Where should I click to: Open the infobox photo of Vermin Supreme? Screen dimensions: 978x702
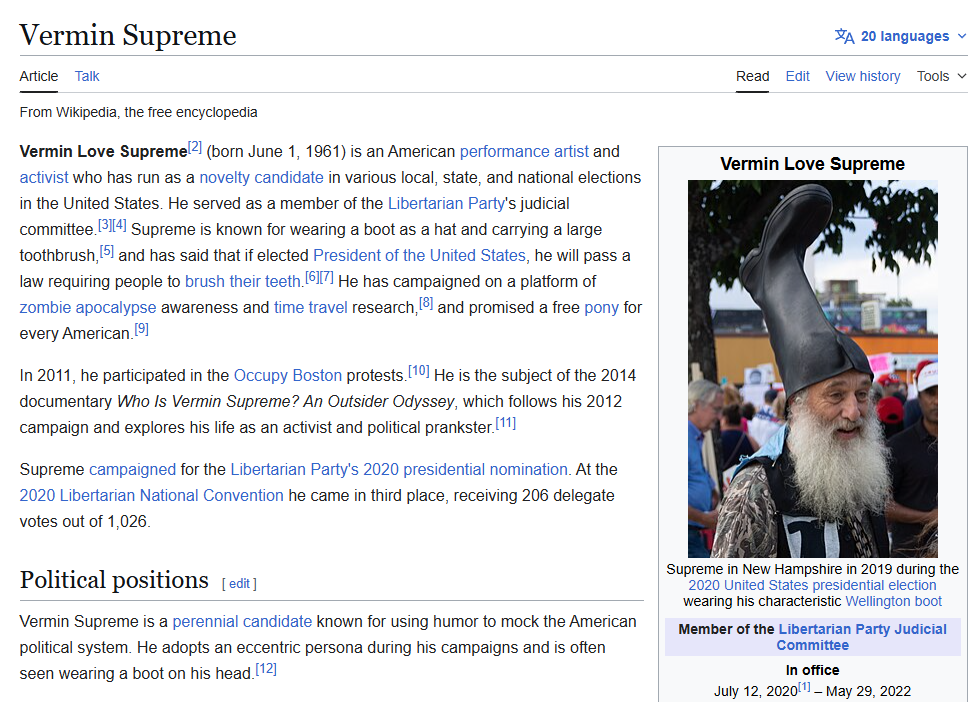[x=812, y=368]
